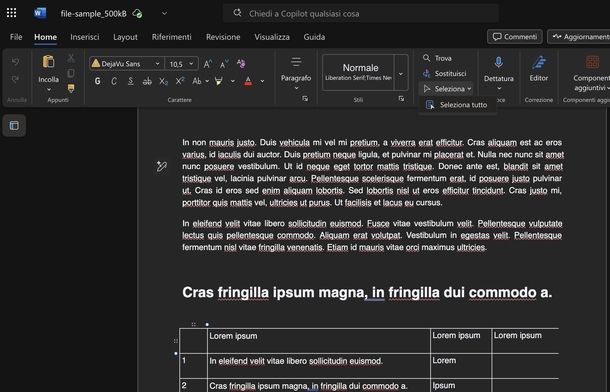
Task: Click the Trova search option
Action: (437, 58)
